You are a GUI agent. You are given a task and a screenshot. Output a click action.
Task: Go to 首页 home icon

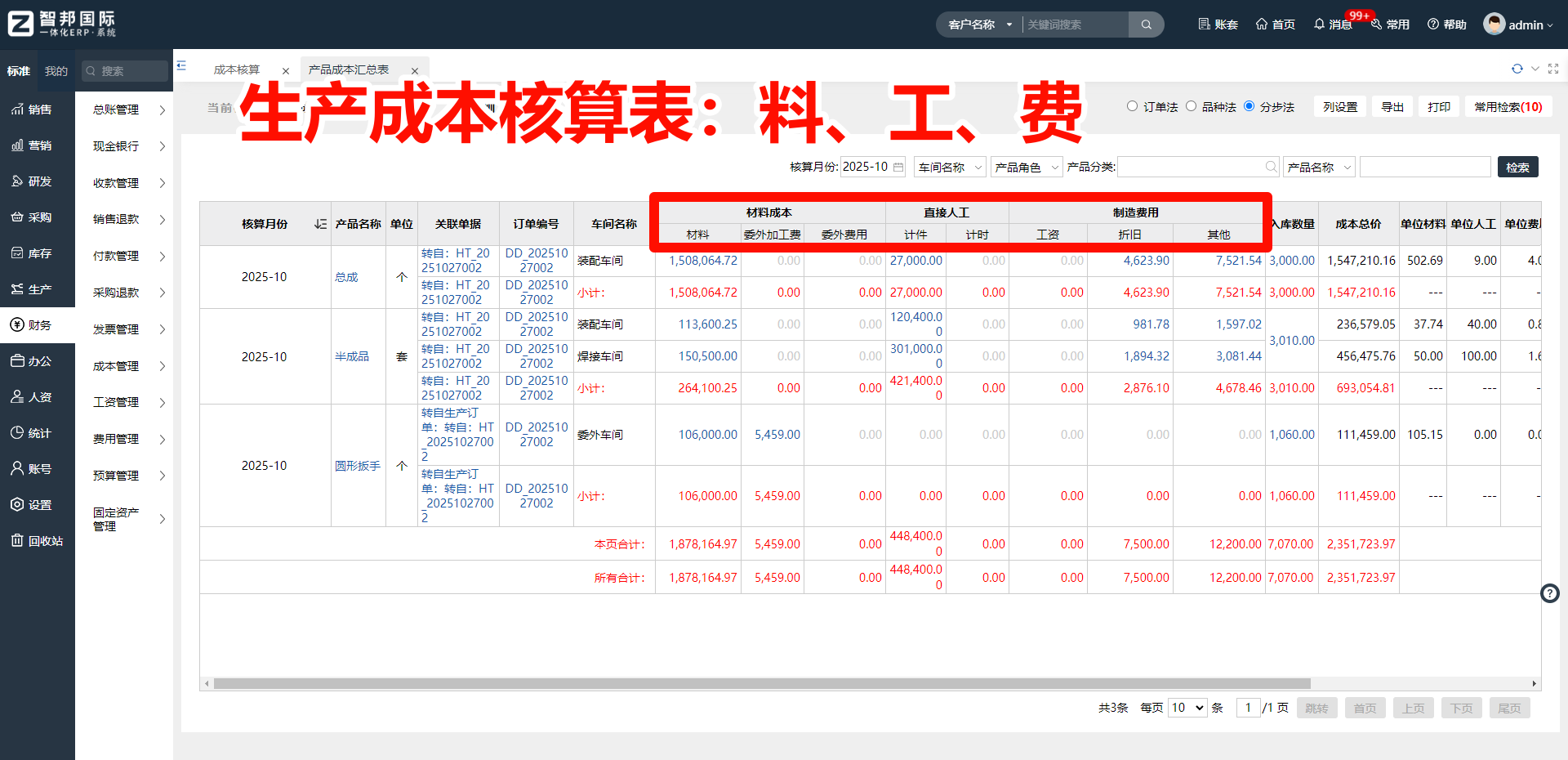(1275, 25)
